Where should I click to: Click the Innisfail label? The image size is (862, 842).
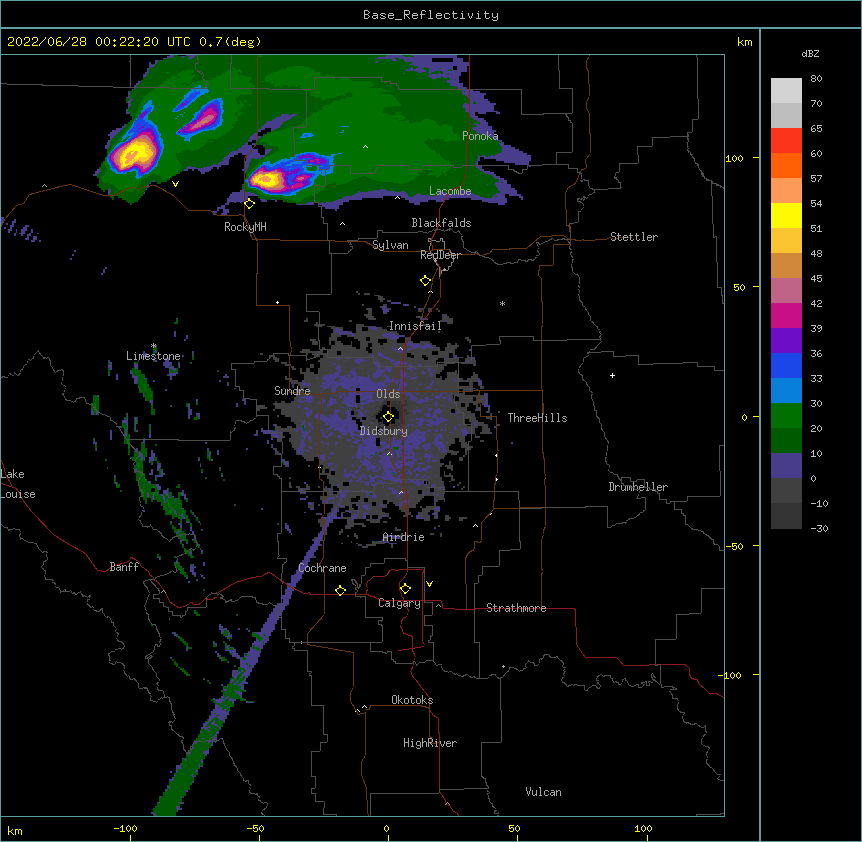415,326
